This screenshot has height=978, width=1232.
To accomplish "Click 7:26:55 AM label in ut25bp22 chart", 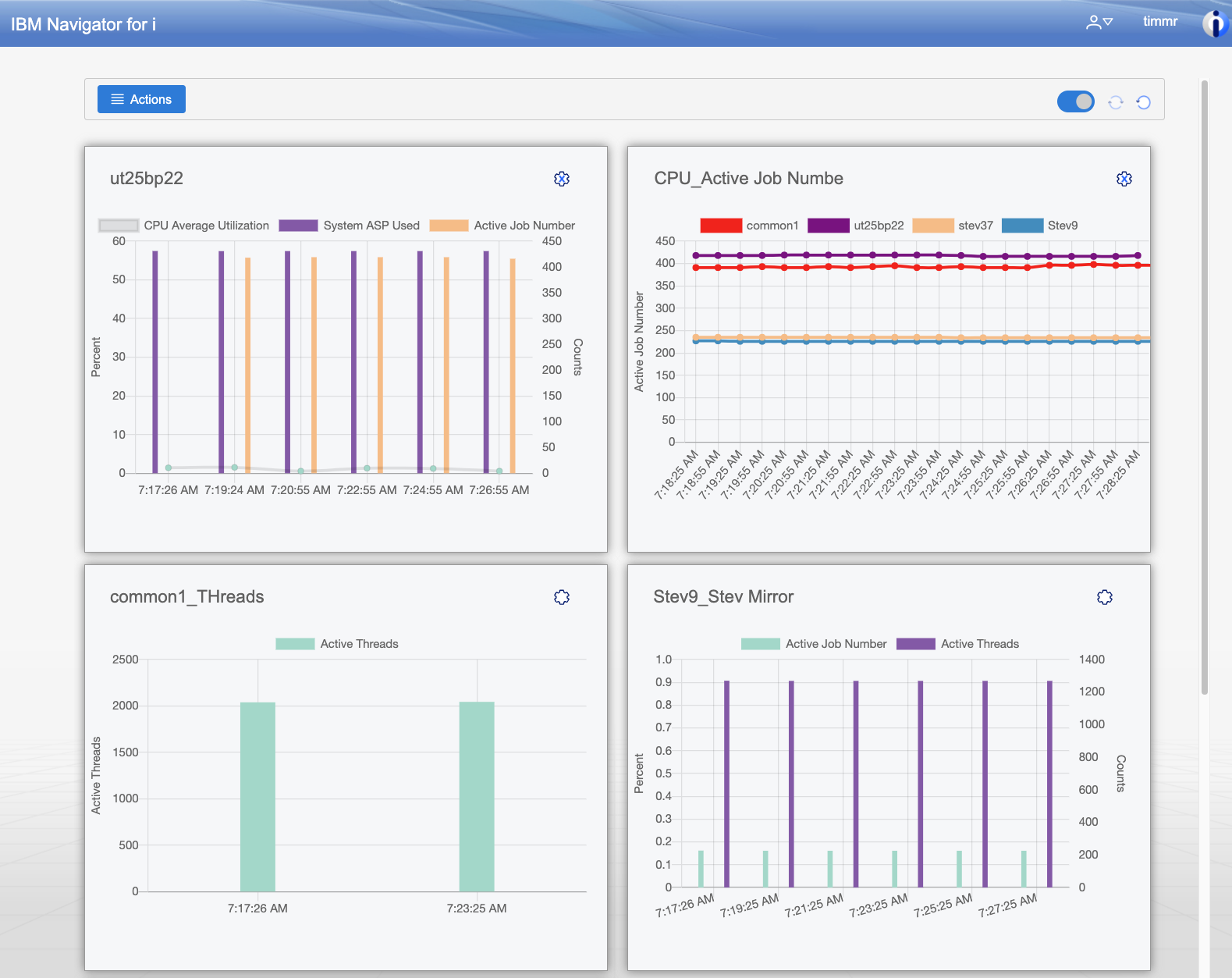I will click(499, 490).
